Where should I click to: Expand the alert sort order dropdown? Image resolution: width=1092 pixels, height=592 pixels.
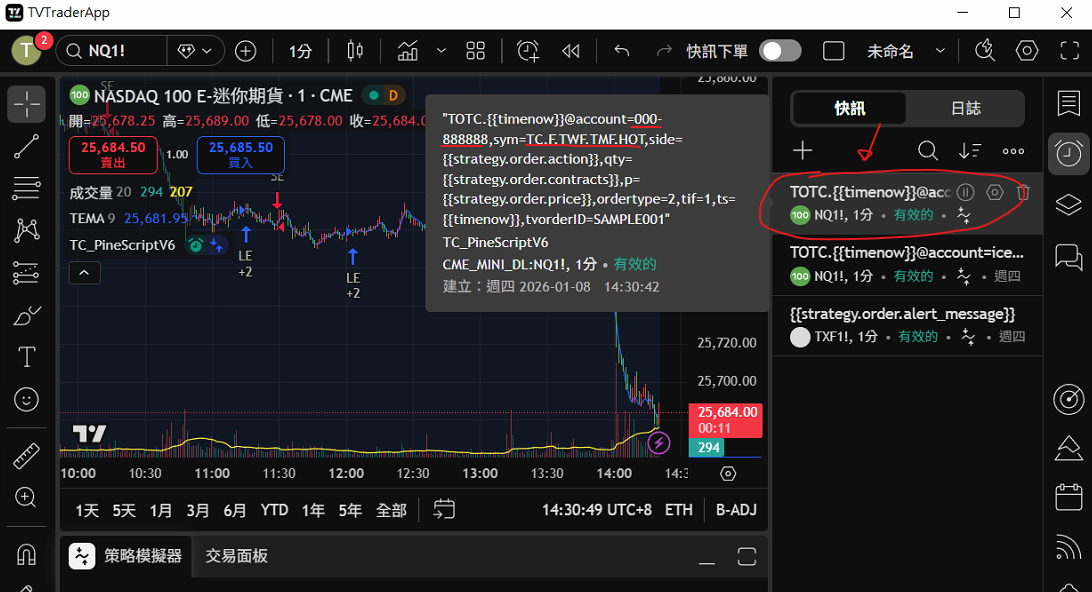pos(970,151)
